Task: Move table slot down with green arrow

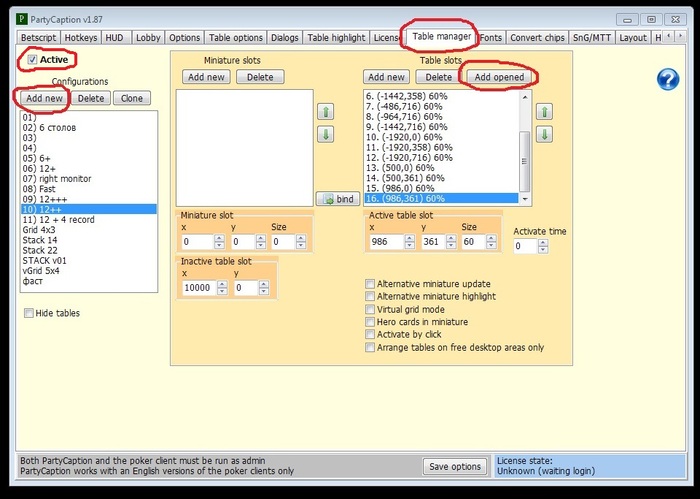Action: [544, 134]
